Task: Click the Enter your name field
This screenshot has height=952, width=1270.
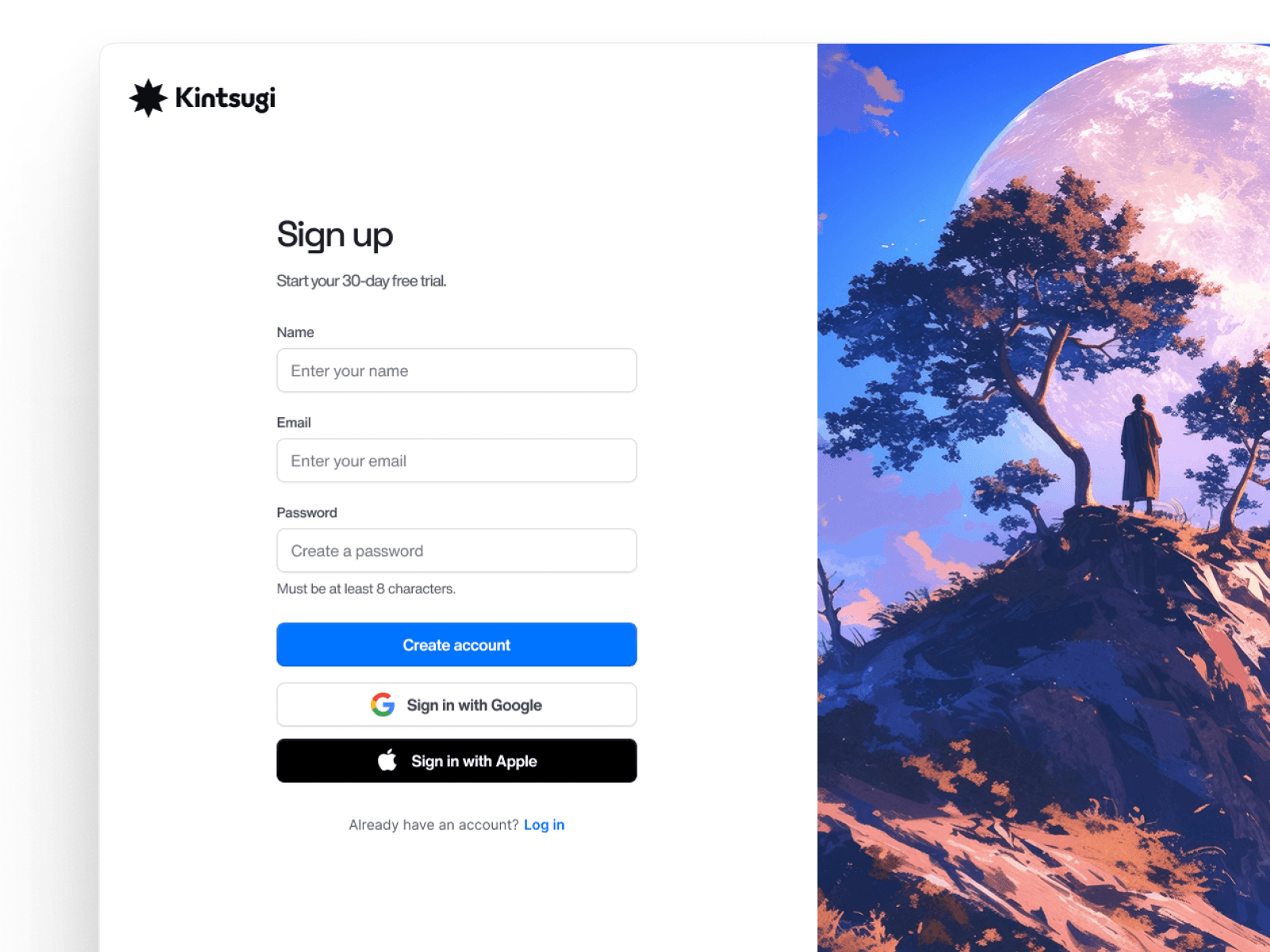Action: 456,370
